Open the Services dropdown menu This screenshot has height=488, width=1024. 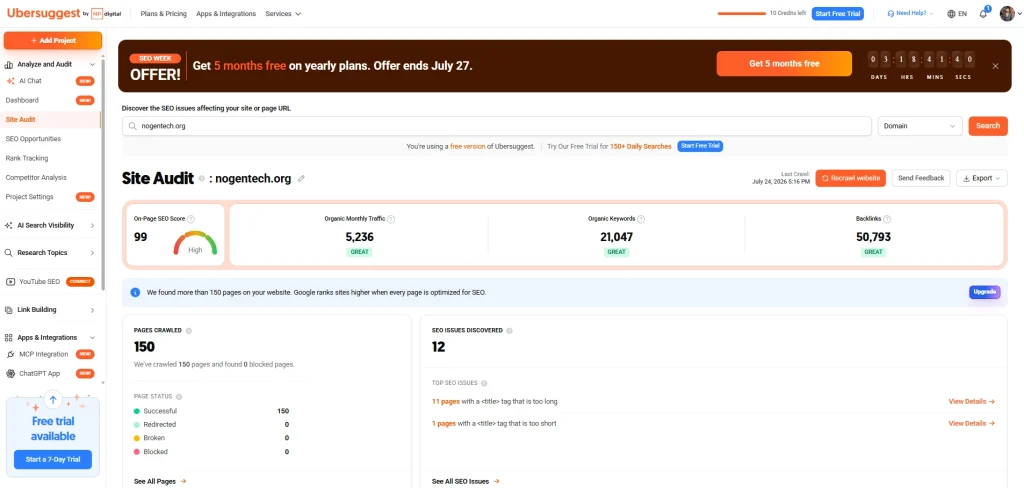(x=283, y=14)
